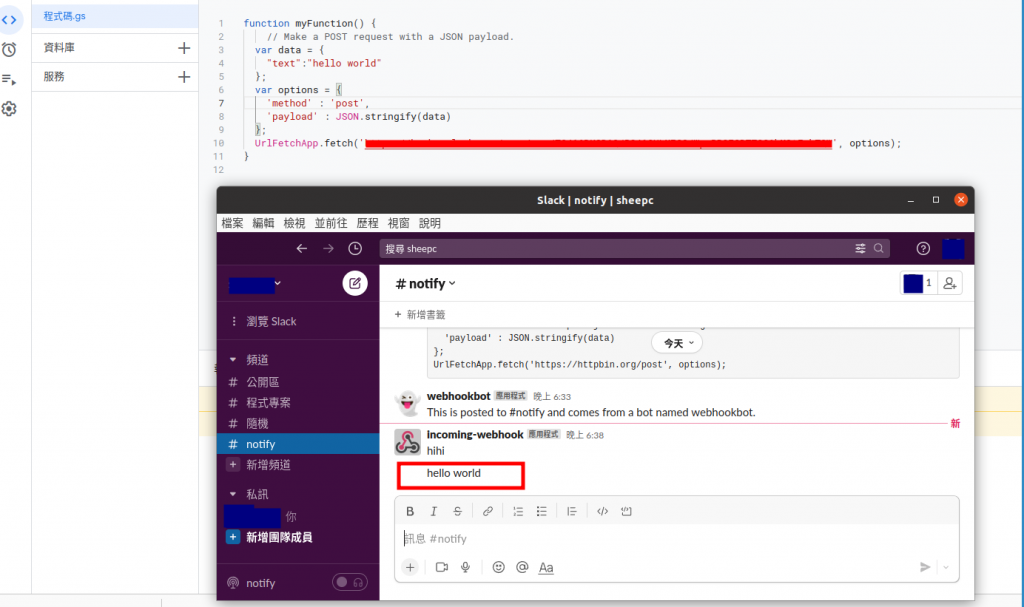Mention someone with the @ icon
1024x607 pixels.
pos(522,567)
